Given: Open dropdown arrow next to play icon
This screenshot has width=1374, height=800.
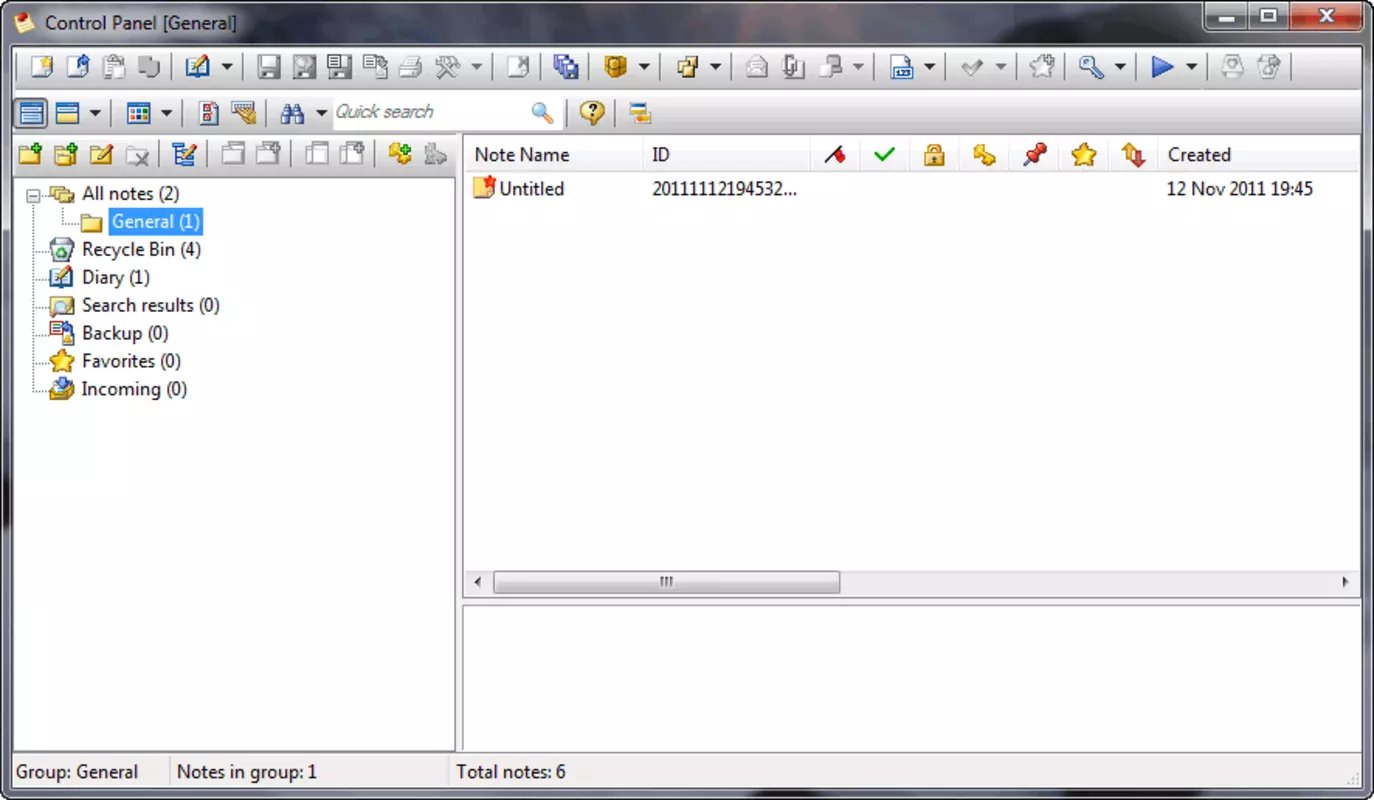Looking at the screenshot, I should pos(1191,67).
